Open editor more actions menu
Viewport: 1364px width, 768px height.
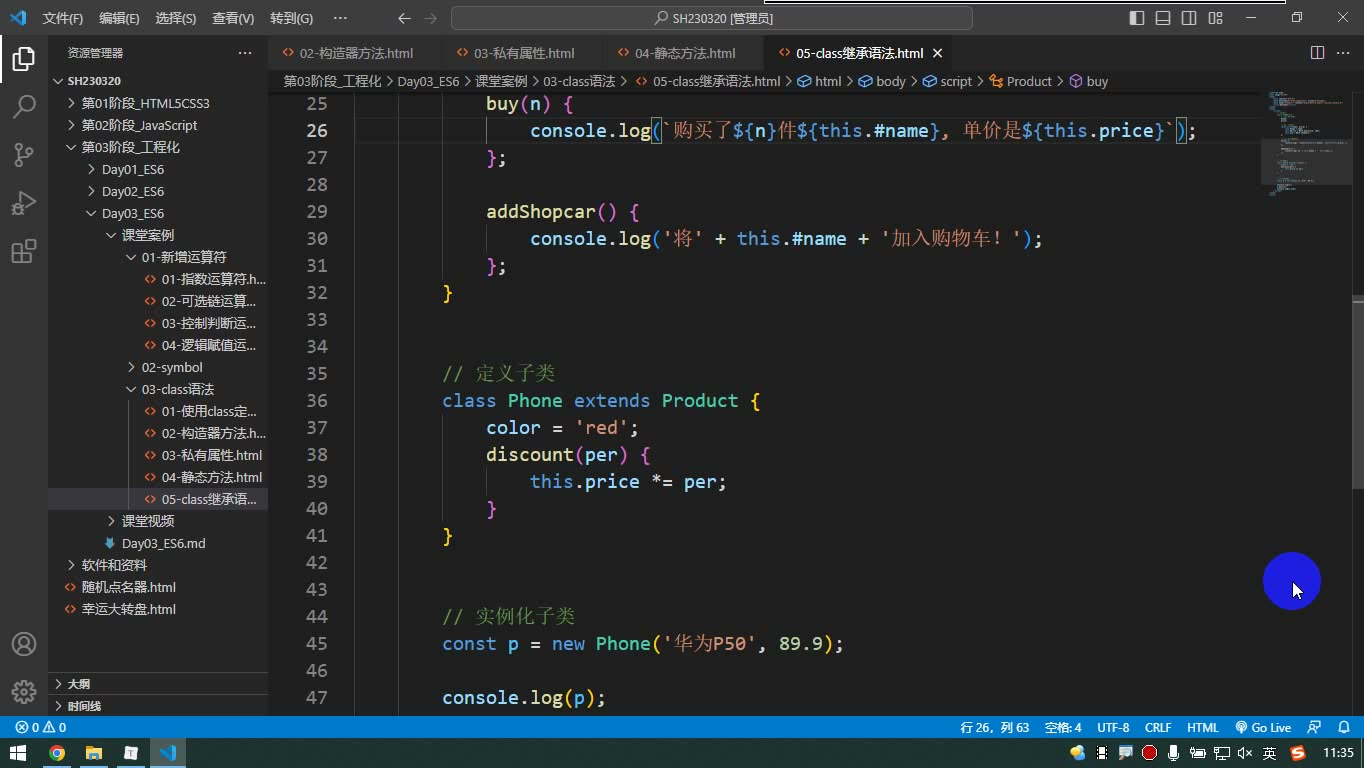tap(1343, 53)
